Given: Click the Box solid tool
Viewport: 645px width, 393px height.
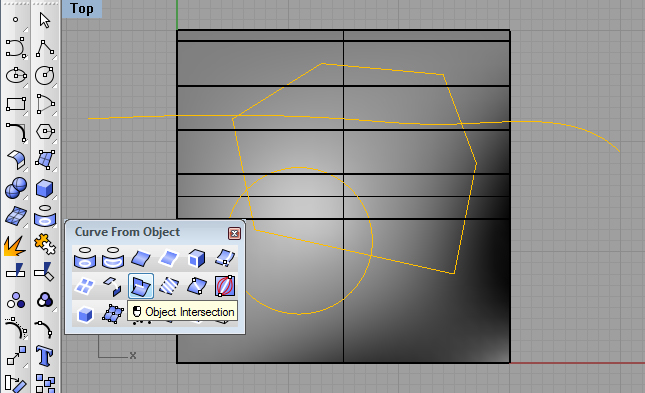Looking at the screenshot, I should [45, 188].
